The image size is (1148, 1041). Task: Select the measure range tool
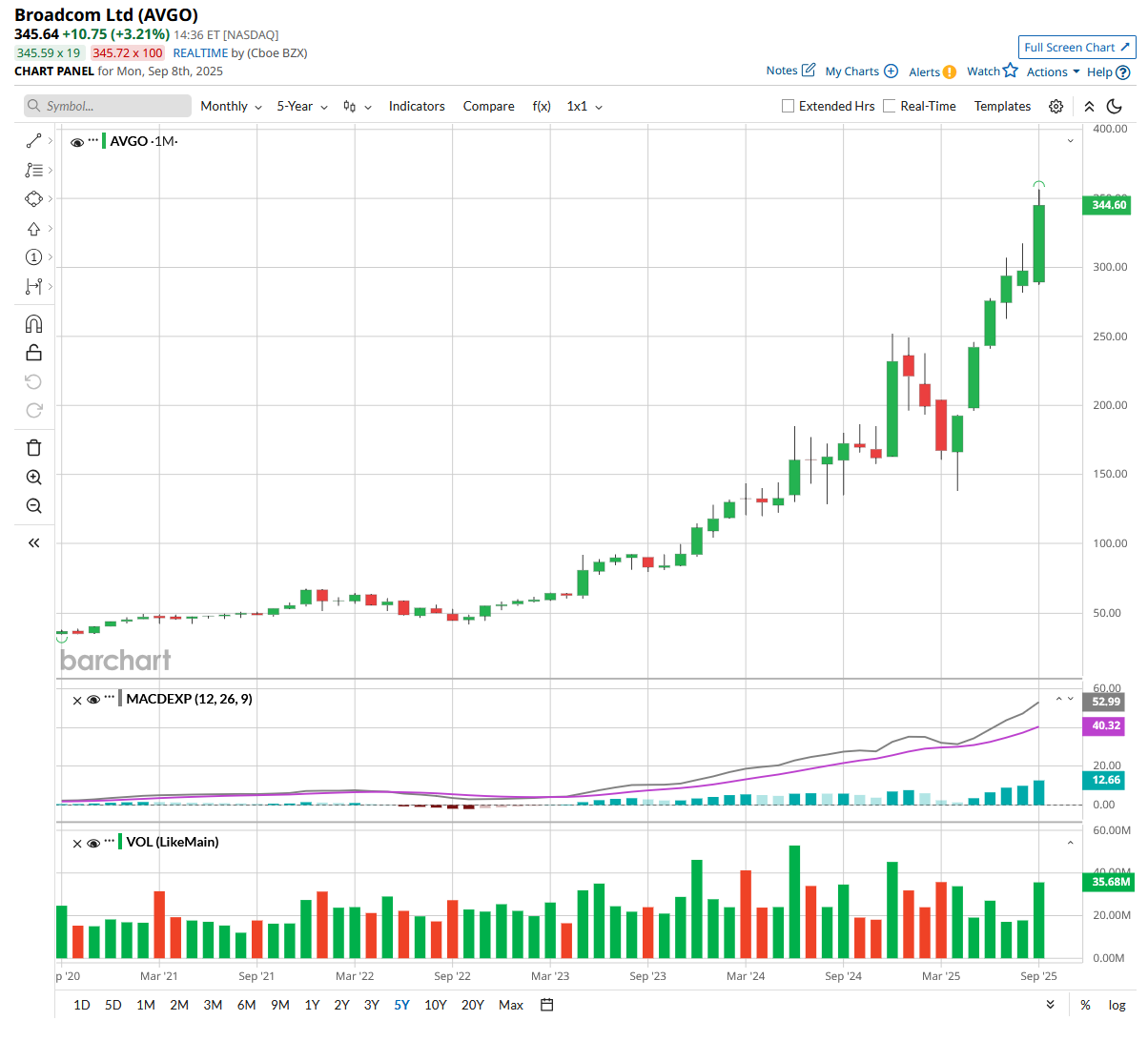33,286
